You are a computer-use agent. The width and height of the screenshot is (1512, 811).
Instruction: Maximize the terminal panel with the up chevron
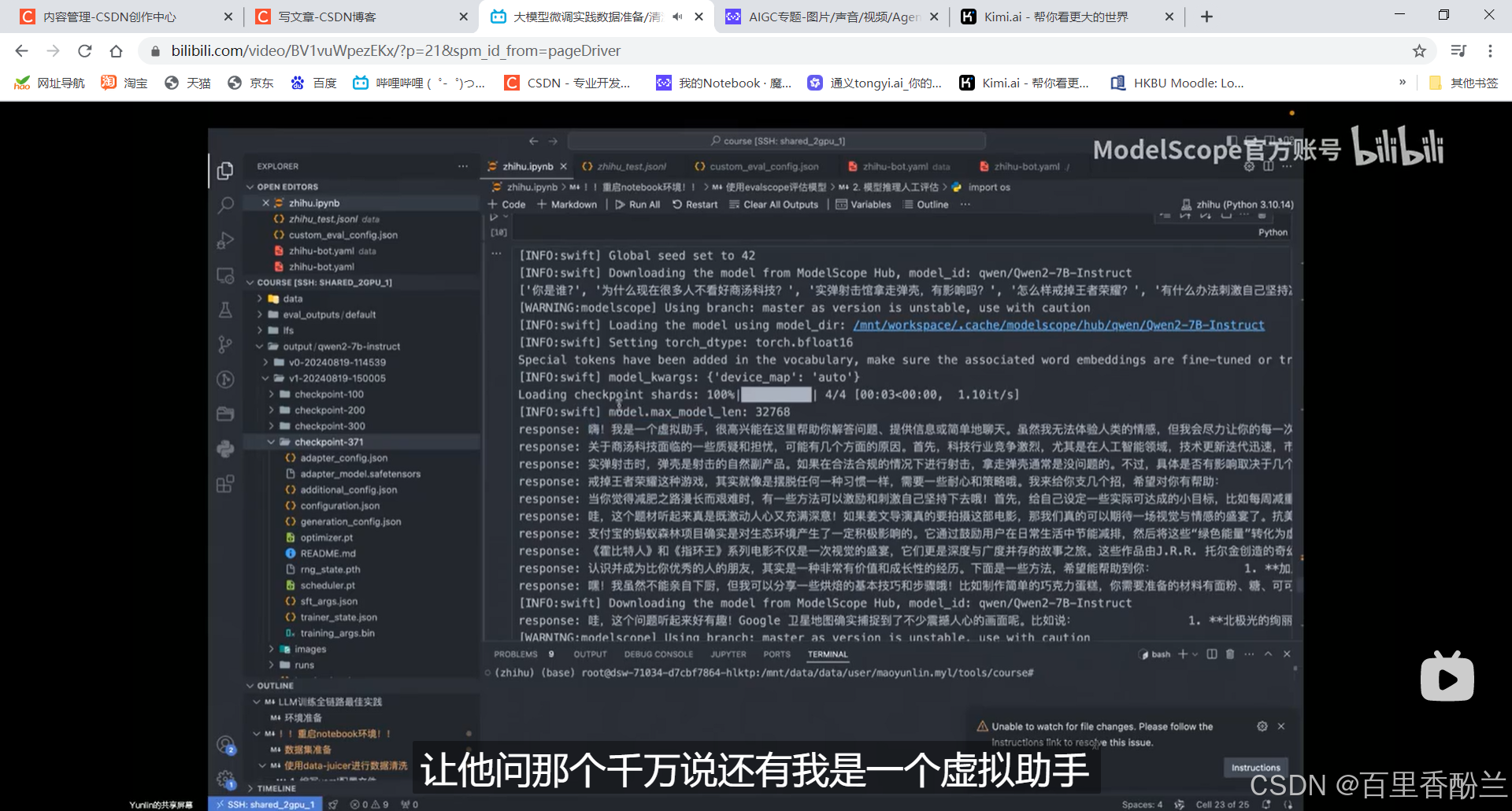point(1268,654)
